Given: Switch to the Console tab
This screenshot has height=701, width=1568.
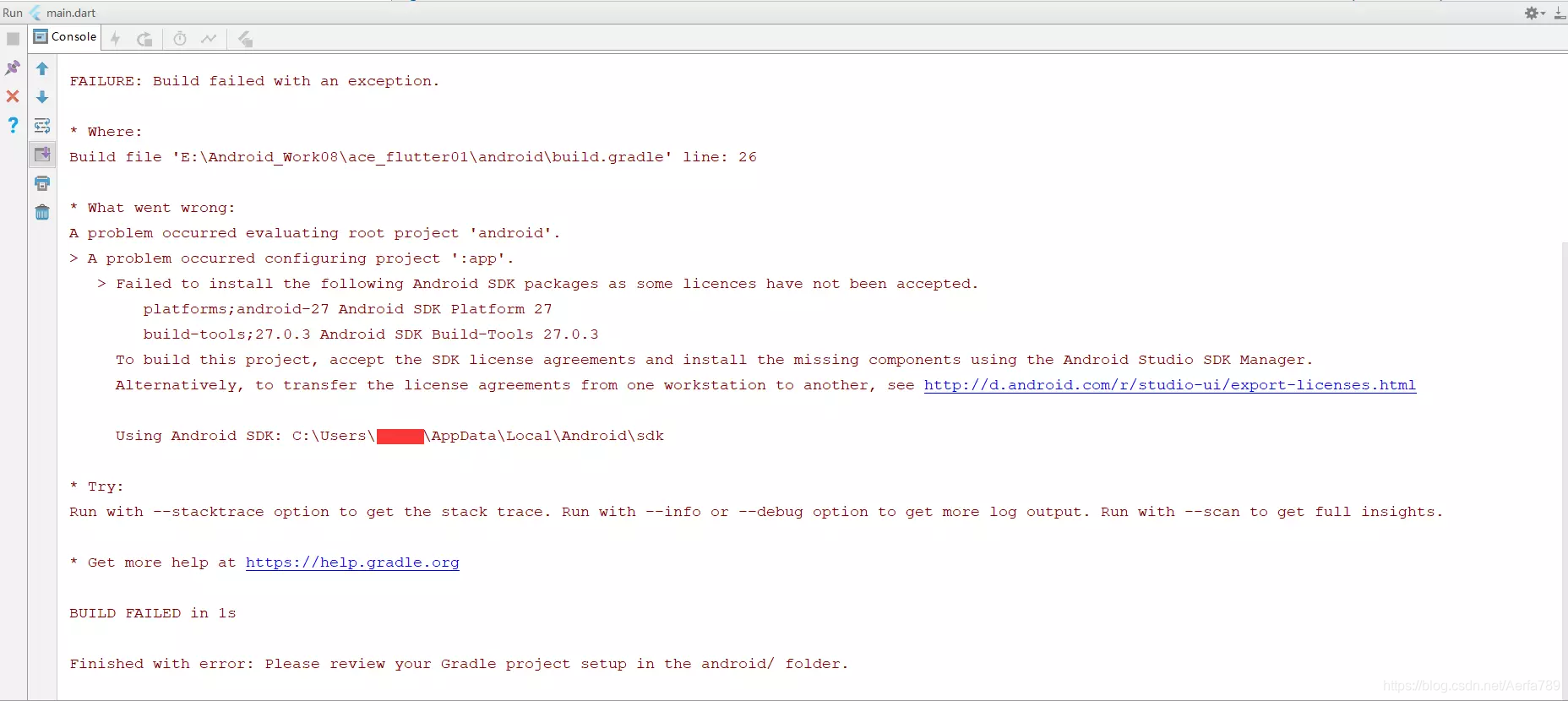Looking at the screenshot, I should tap(65, 37).
